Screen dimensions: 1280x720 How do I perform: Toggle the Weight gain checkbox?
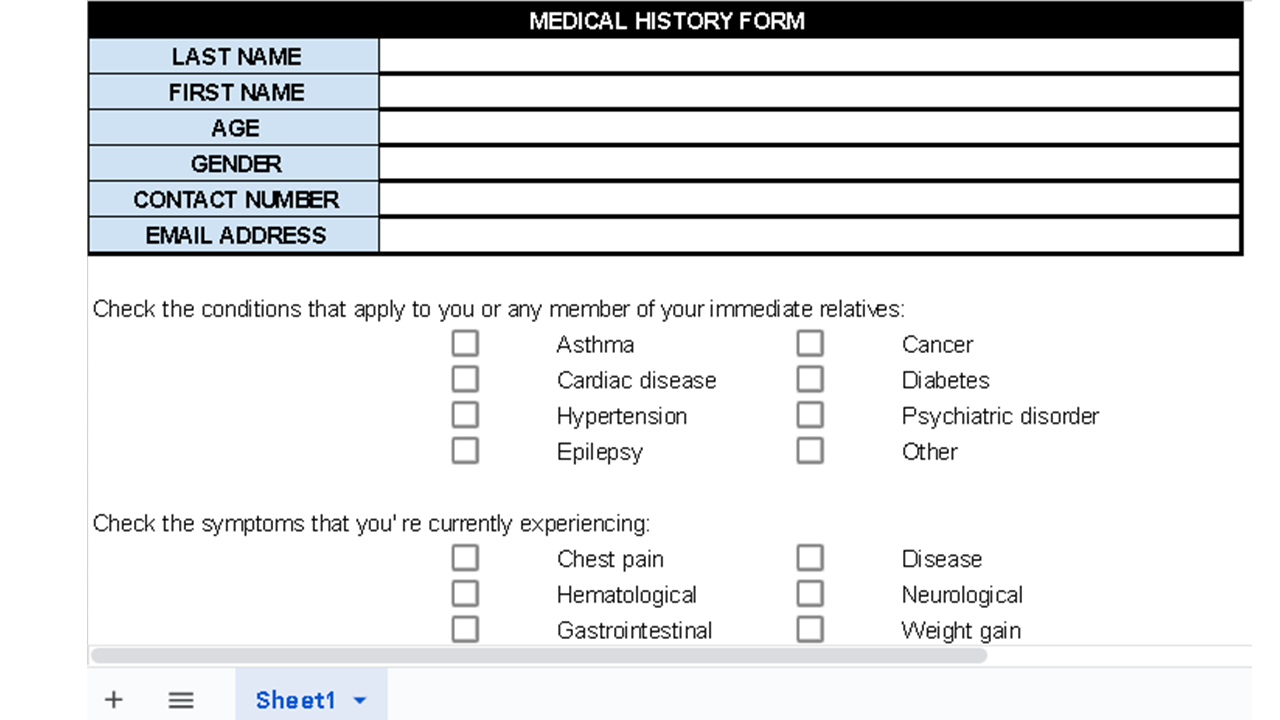[810, 630]
